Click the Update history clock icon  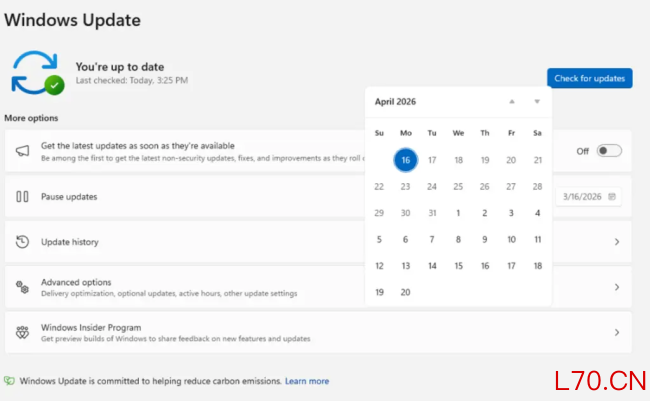click(22, 242)
